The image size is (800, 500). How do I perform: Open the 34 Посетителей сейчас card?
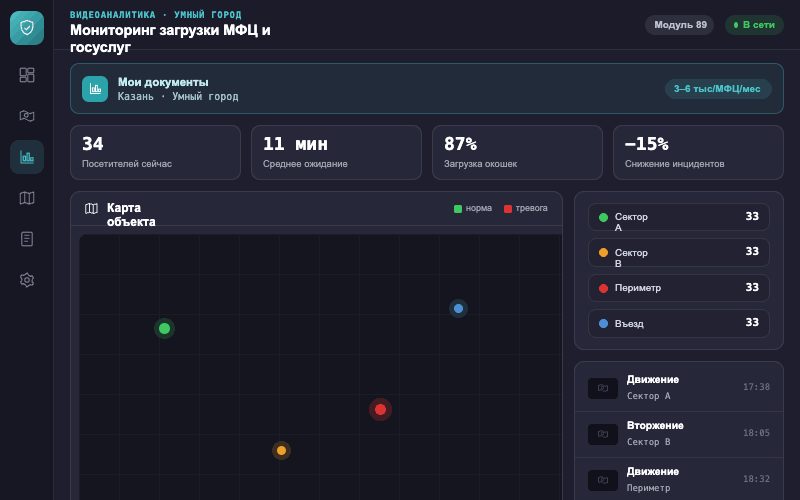155,153
